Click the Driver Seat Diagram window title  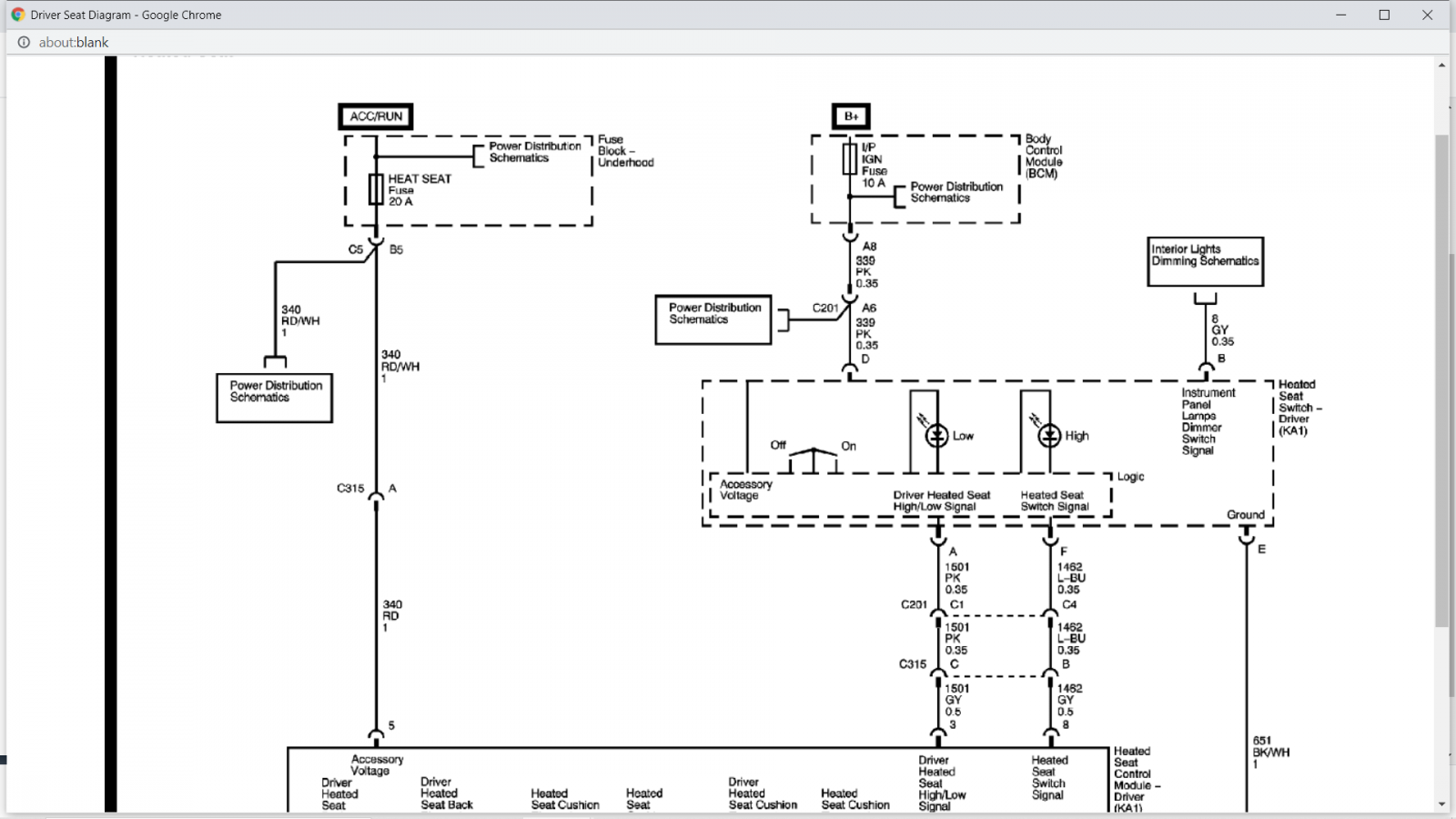point(126,15)
